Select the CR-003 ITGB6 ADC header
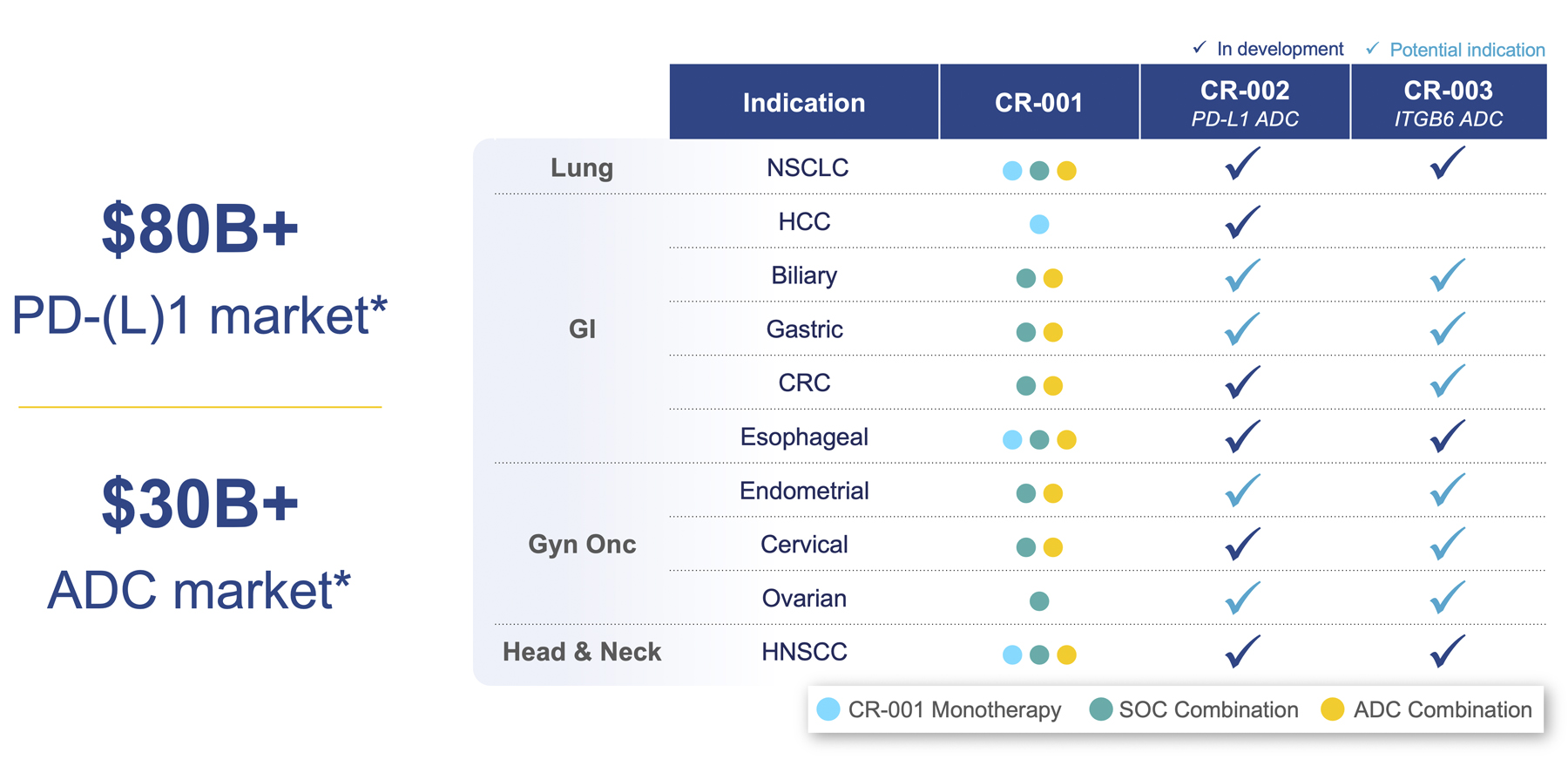Screen dimensions: 1568x766 (1448, 103)
